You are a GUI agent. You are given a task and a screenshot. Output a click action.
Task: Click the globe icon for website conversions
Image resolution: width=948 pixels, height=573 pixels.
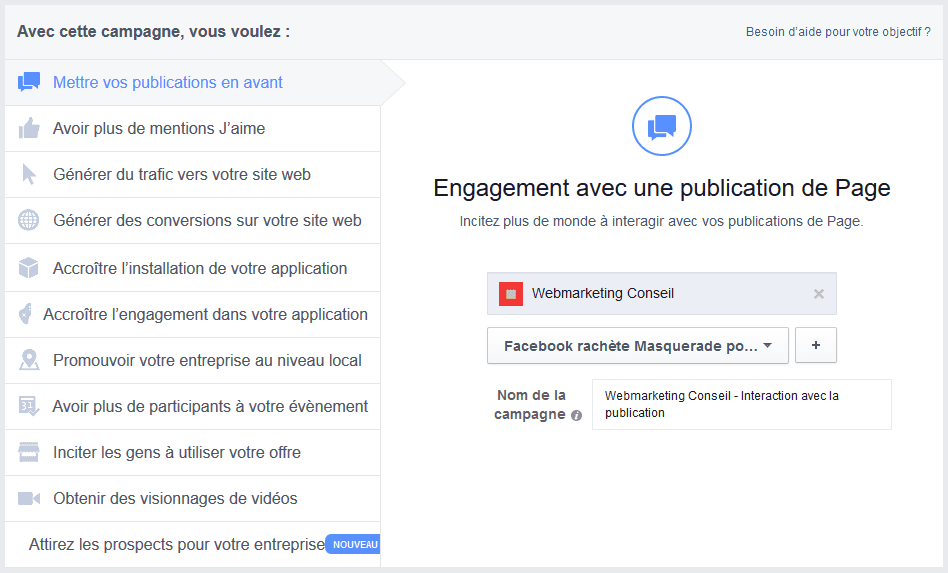pyautogui.click(x=29, y=221)
